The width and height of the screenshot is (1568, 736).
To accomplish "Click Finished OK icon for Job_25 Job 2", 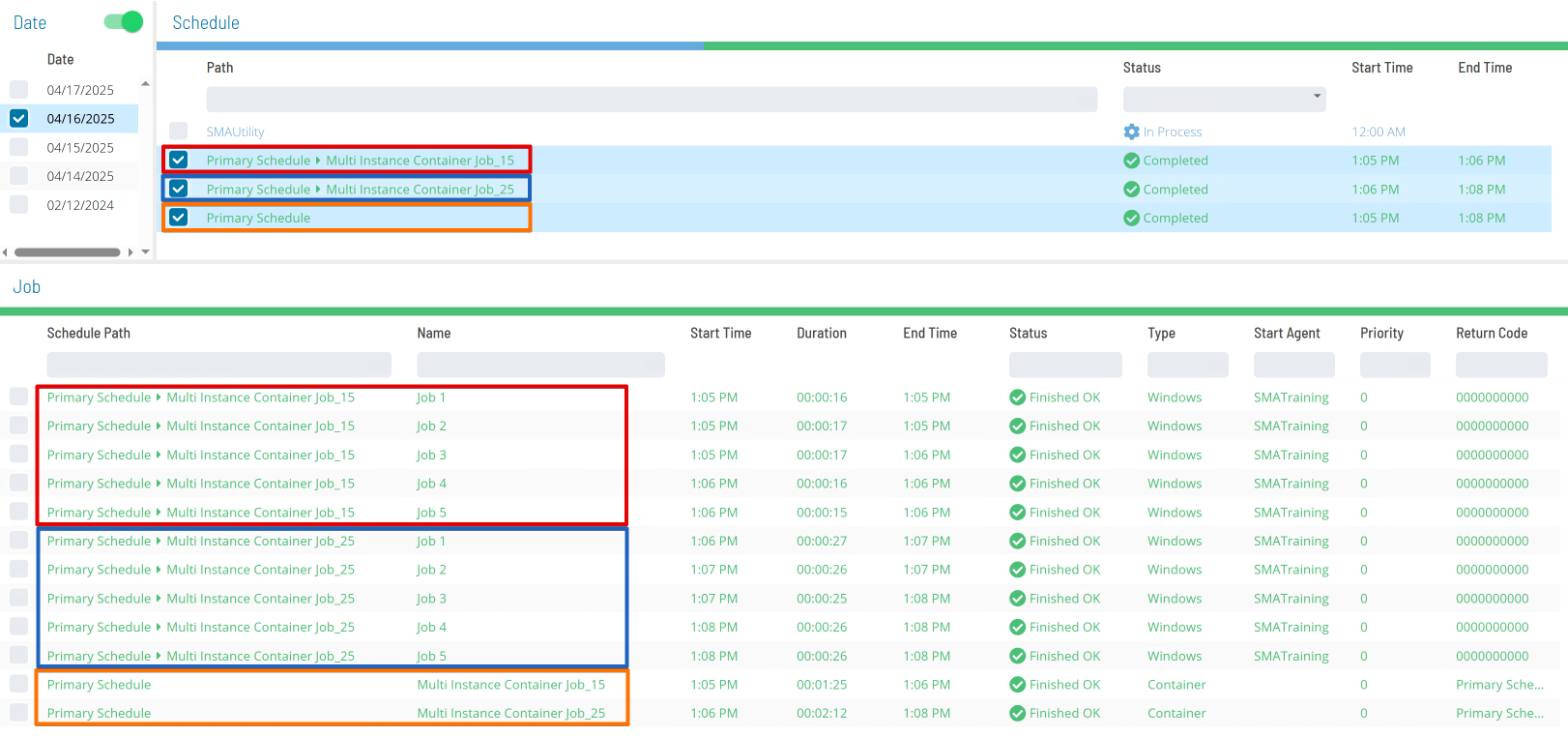I will click(x=1017, y=570).
